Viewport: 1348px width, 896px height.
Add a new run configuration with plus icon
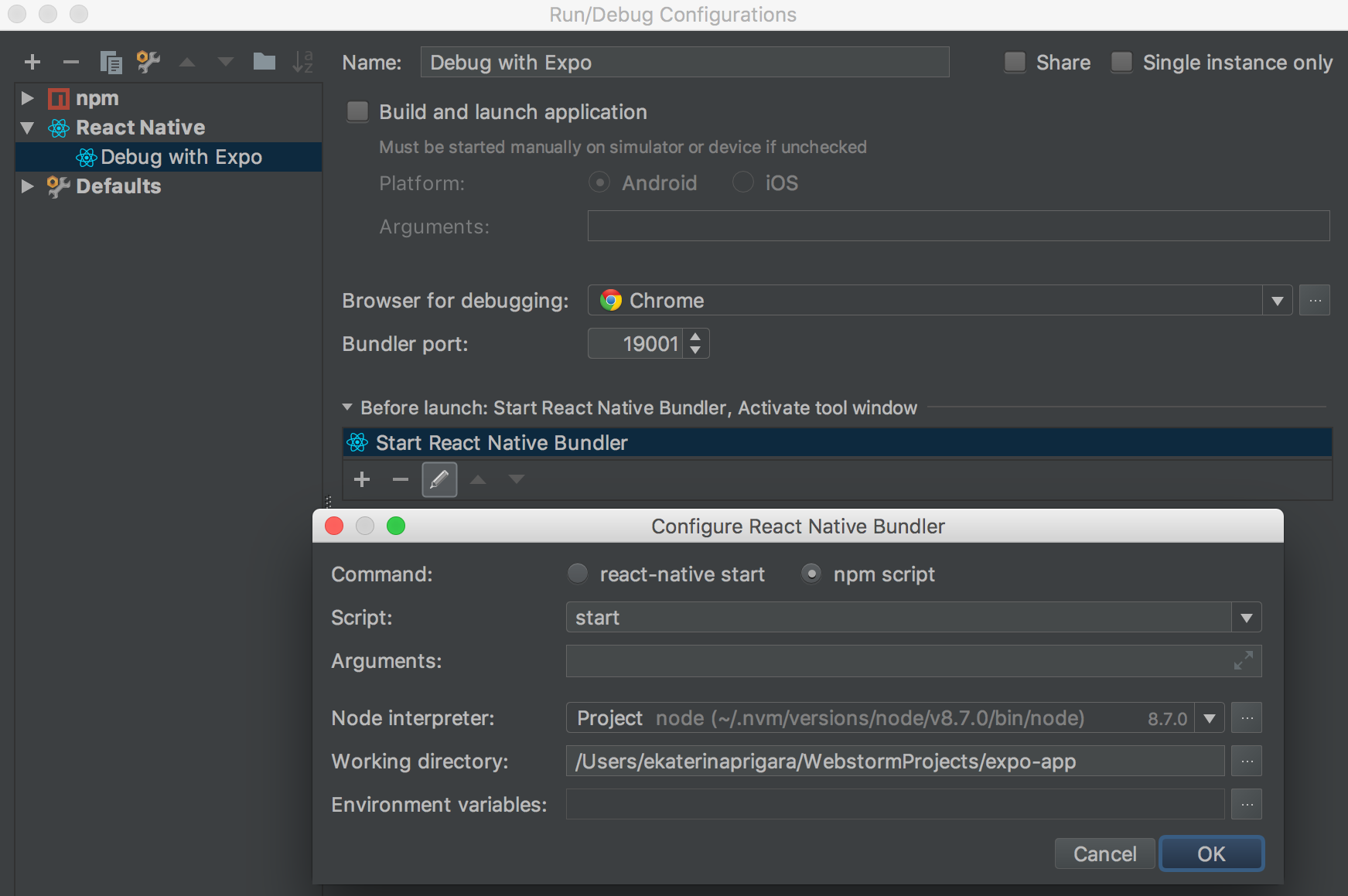[x=32, y=62]
